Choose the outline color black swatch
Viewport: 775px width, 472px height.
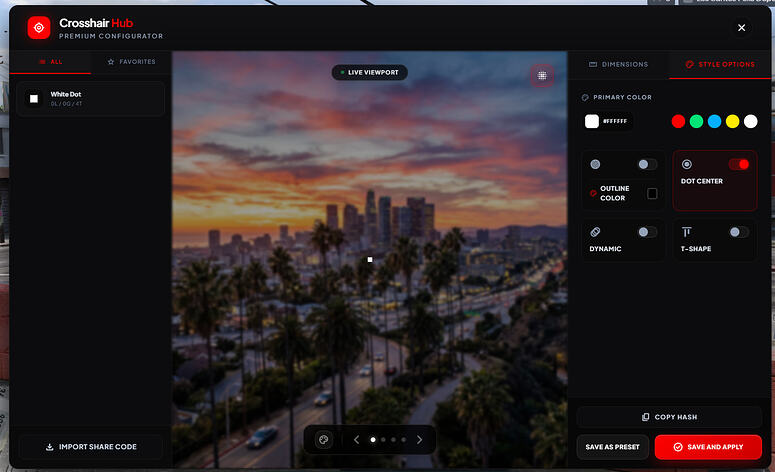[652, 193]
